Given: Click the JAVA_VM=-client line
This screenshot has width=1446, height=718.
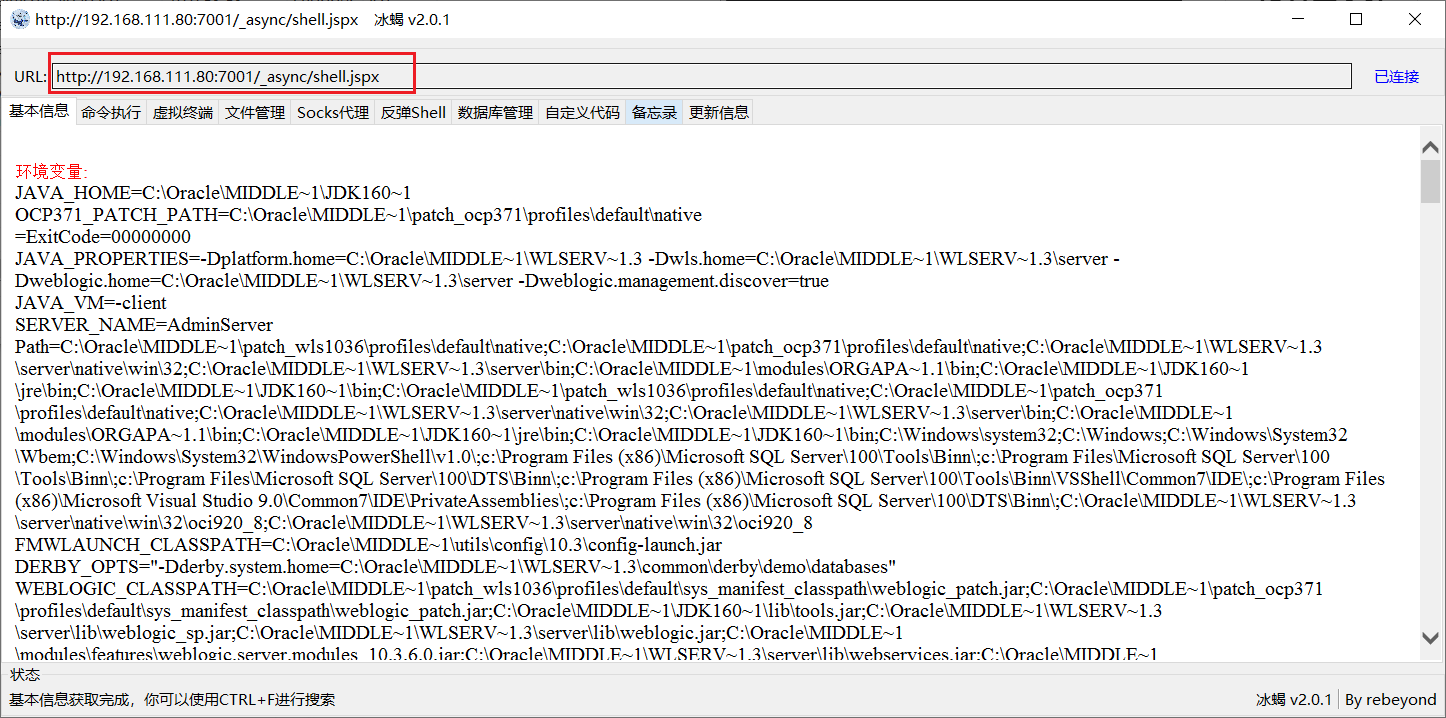Looking at the screenshot, I should coord(91,303).
